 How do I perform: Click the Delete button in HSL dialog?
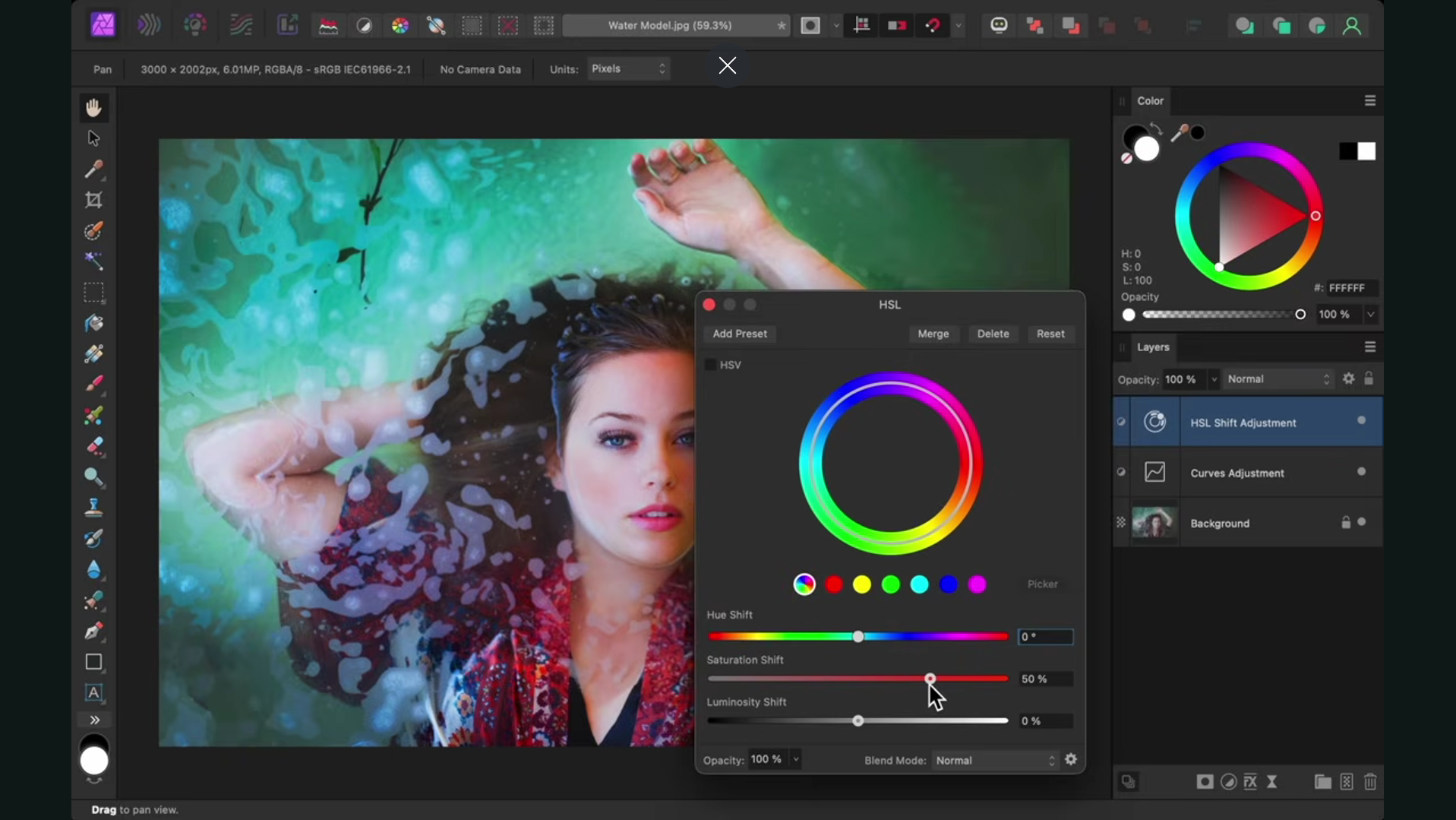(x=993, y=334)
